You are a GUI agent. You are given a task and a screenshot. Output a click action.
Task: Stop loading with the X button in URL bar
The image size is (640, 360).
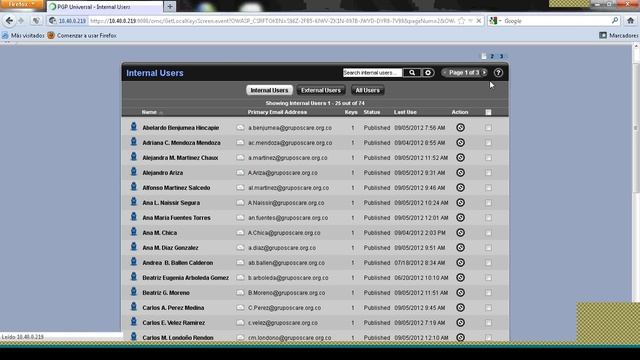pos(479,21)
